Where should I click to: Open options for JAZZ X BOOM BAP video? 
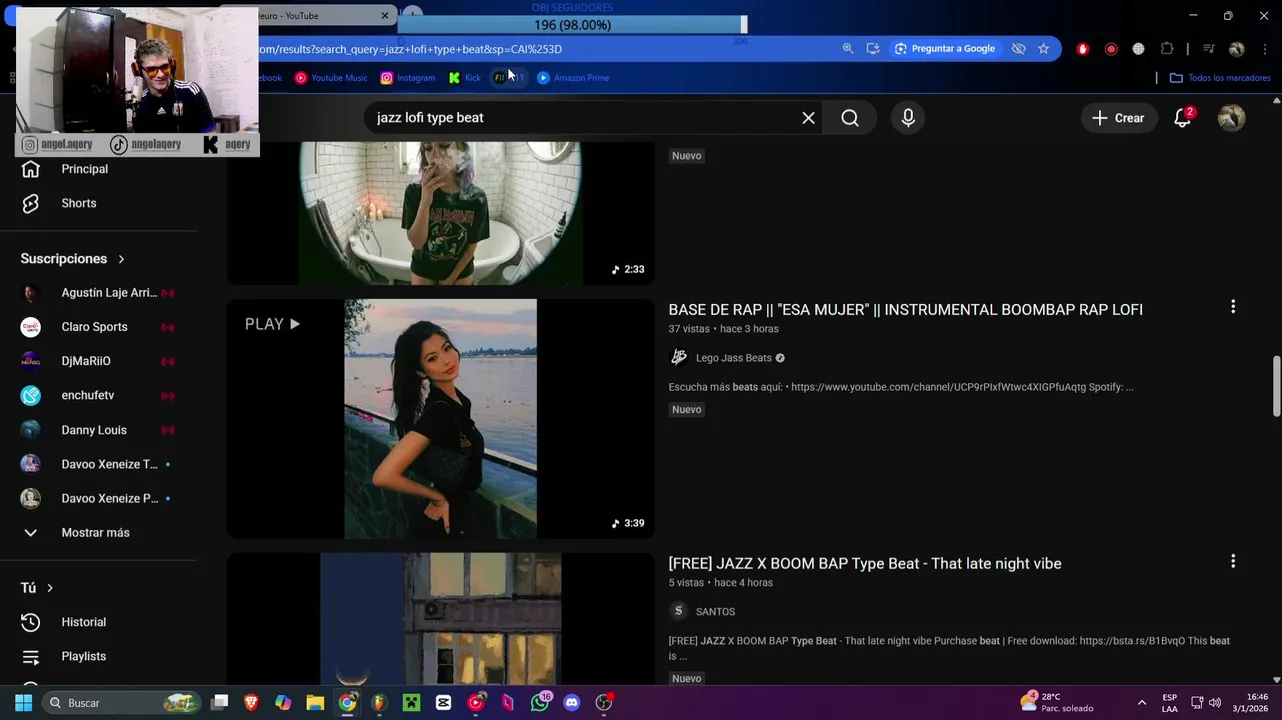pyautogui.click(x=1233, y=561)
